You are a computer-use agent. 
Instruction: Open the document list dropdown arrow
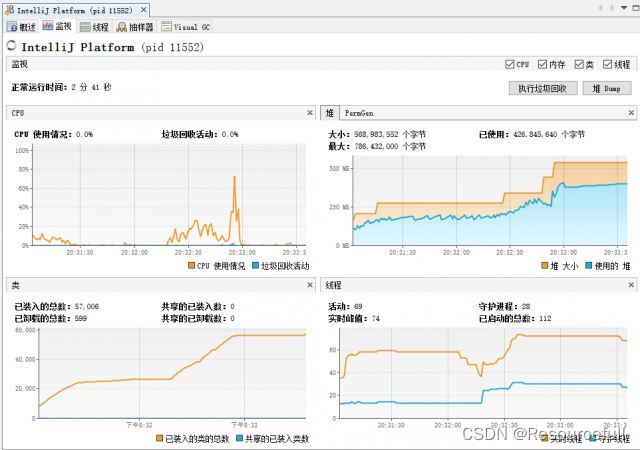[624, 8]
